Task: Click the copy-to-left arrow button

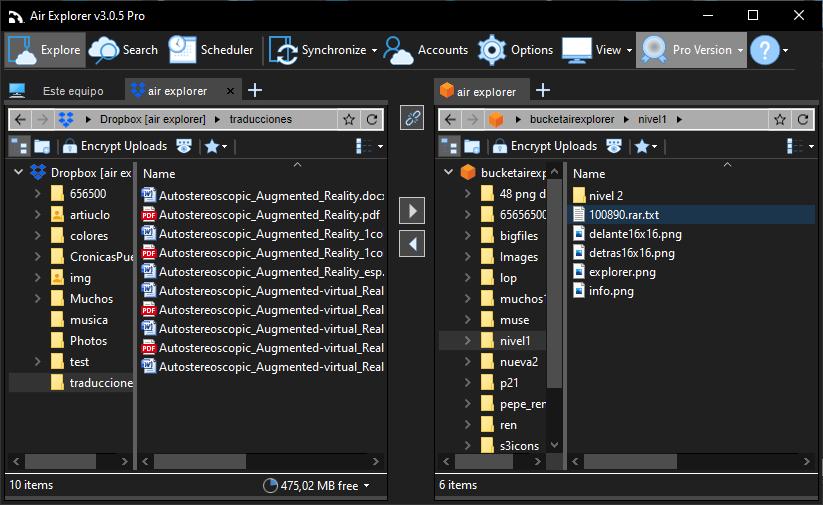Action: (x=412, y=244)
